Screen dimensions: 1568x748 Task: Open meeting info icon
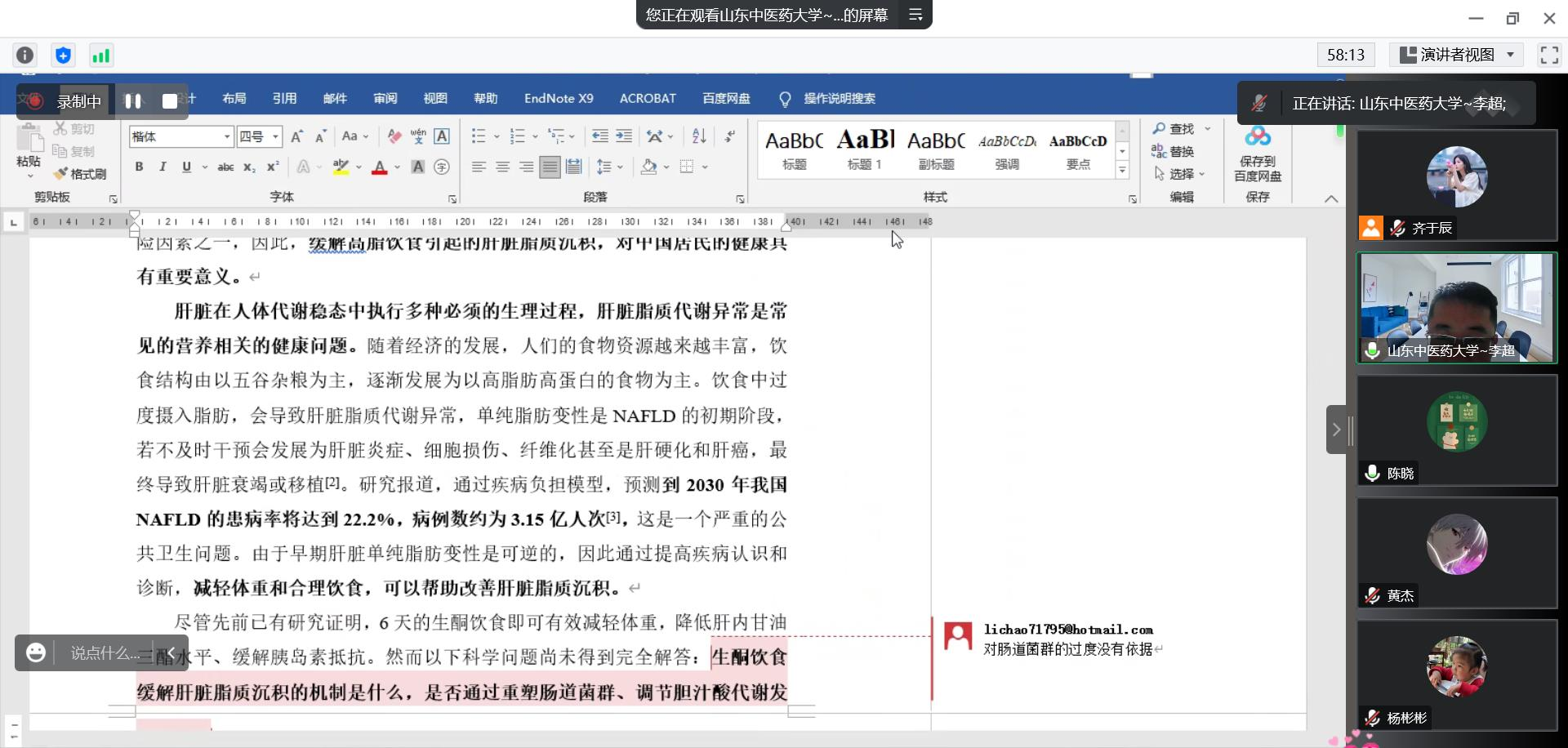[25, 55]
